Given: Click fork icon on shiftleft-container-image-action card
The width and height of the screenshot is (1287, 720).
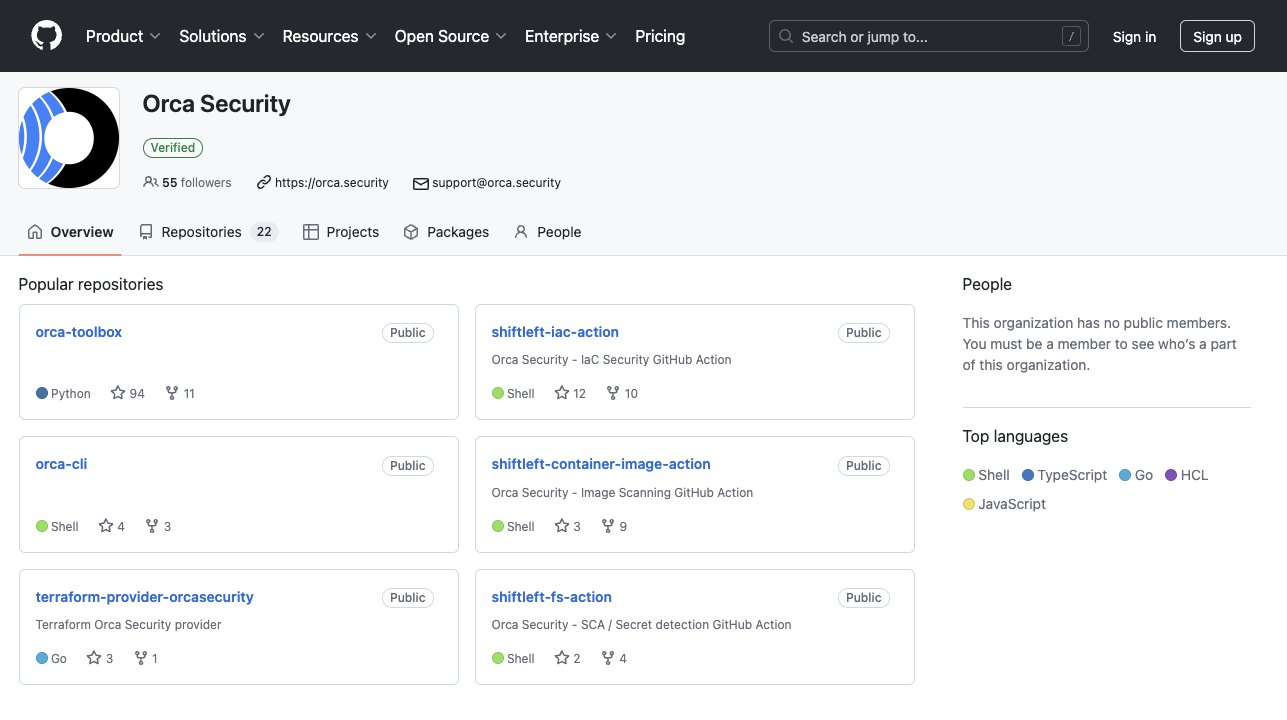Looking at the screenshot, I should [x=608, y=526].
